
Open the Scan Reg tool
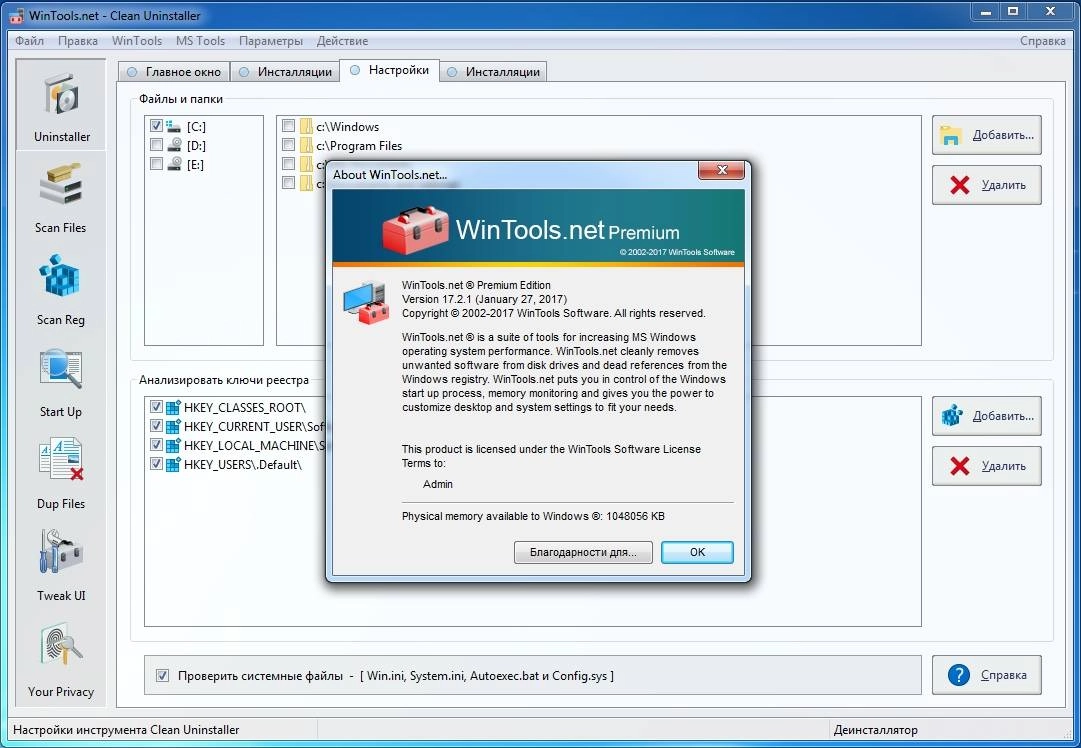point(61,289)
